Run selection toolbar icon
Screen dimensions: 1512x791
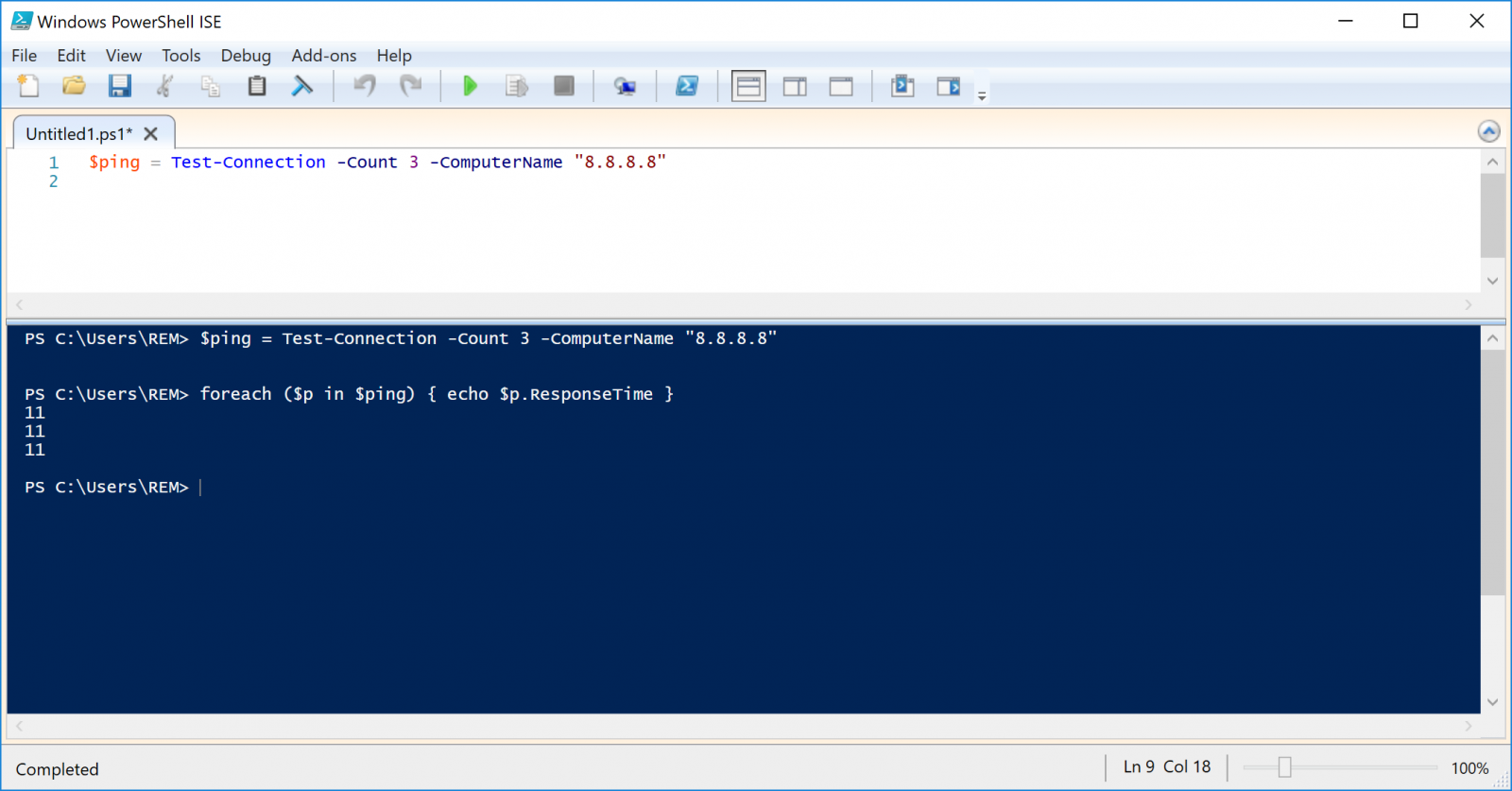[x=516, y=86]
